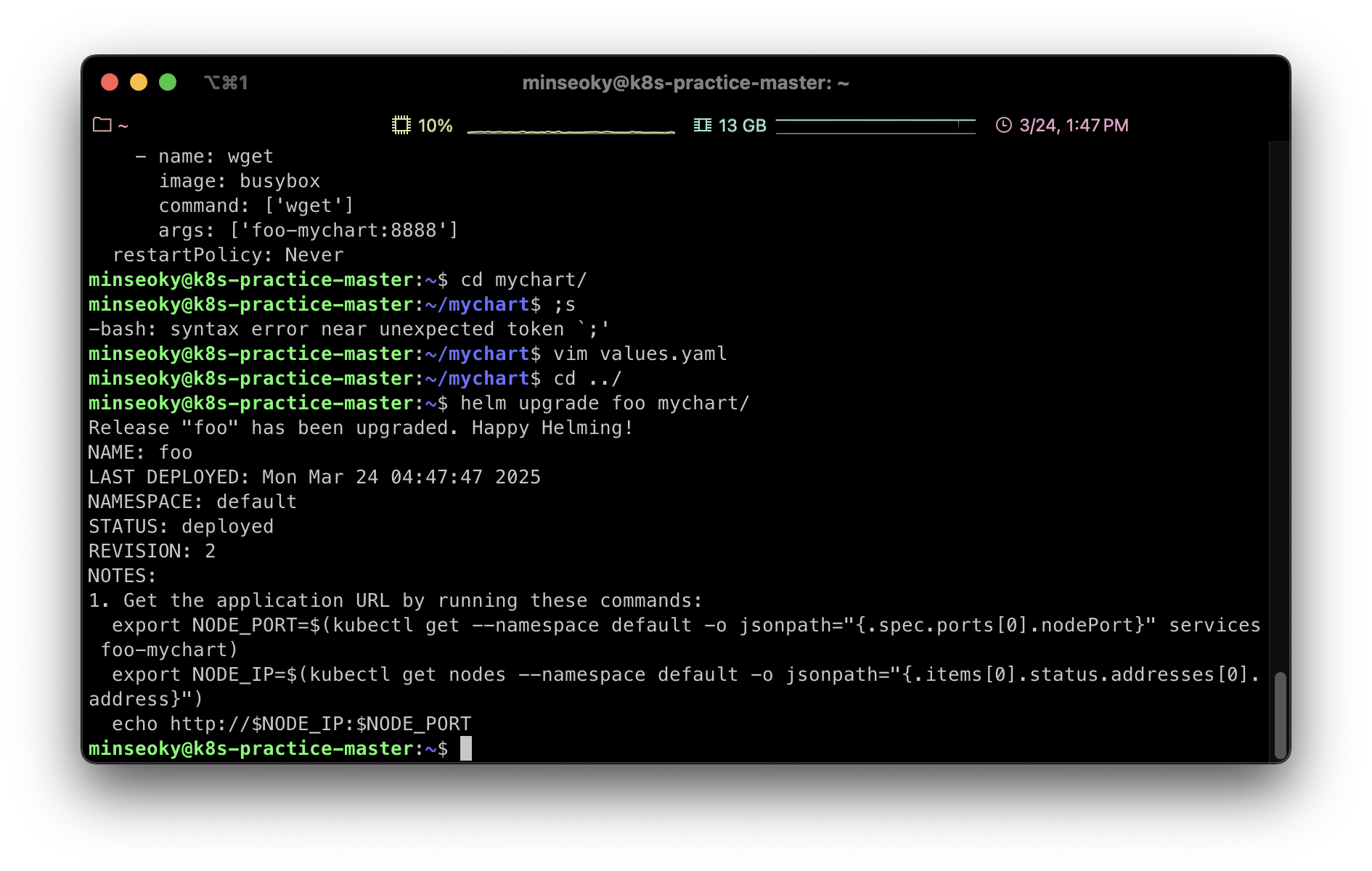Click the vertical scrollbar thumb
The image size is (1372, 871).
1280,715
